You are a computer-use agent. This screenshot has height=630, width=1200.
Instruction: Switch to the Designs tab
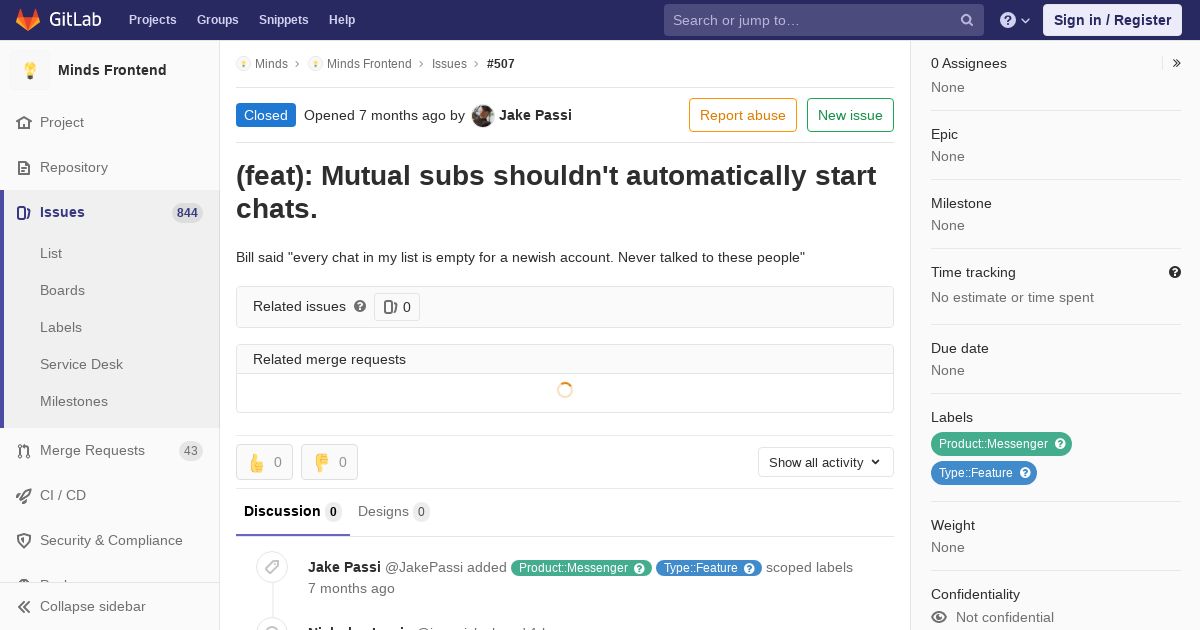click(394, 511)
